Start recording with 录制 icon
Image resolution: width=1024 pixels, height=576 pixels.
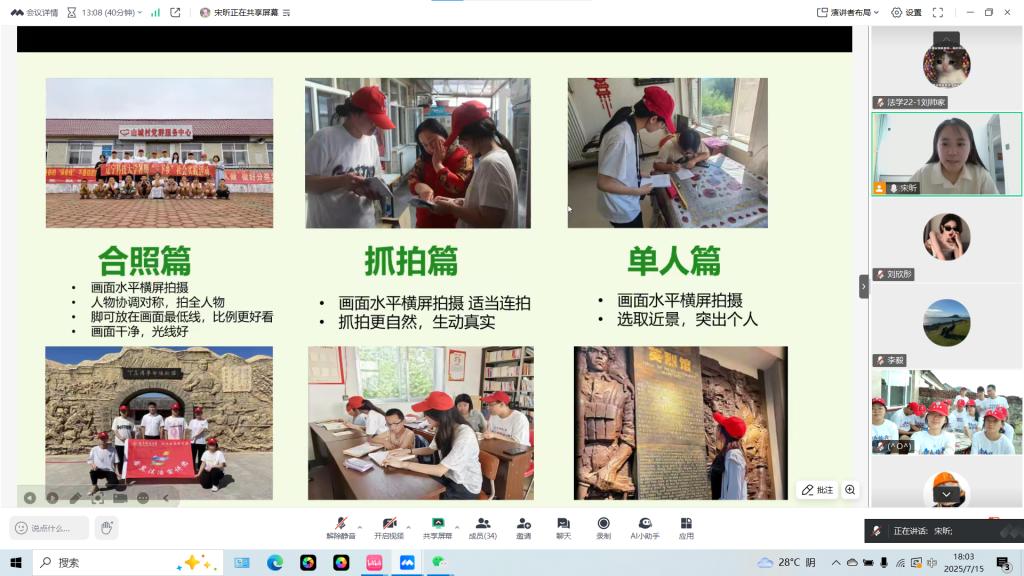click(603, 527)
